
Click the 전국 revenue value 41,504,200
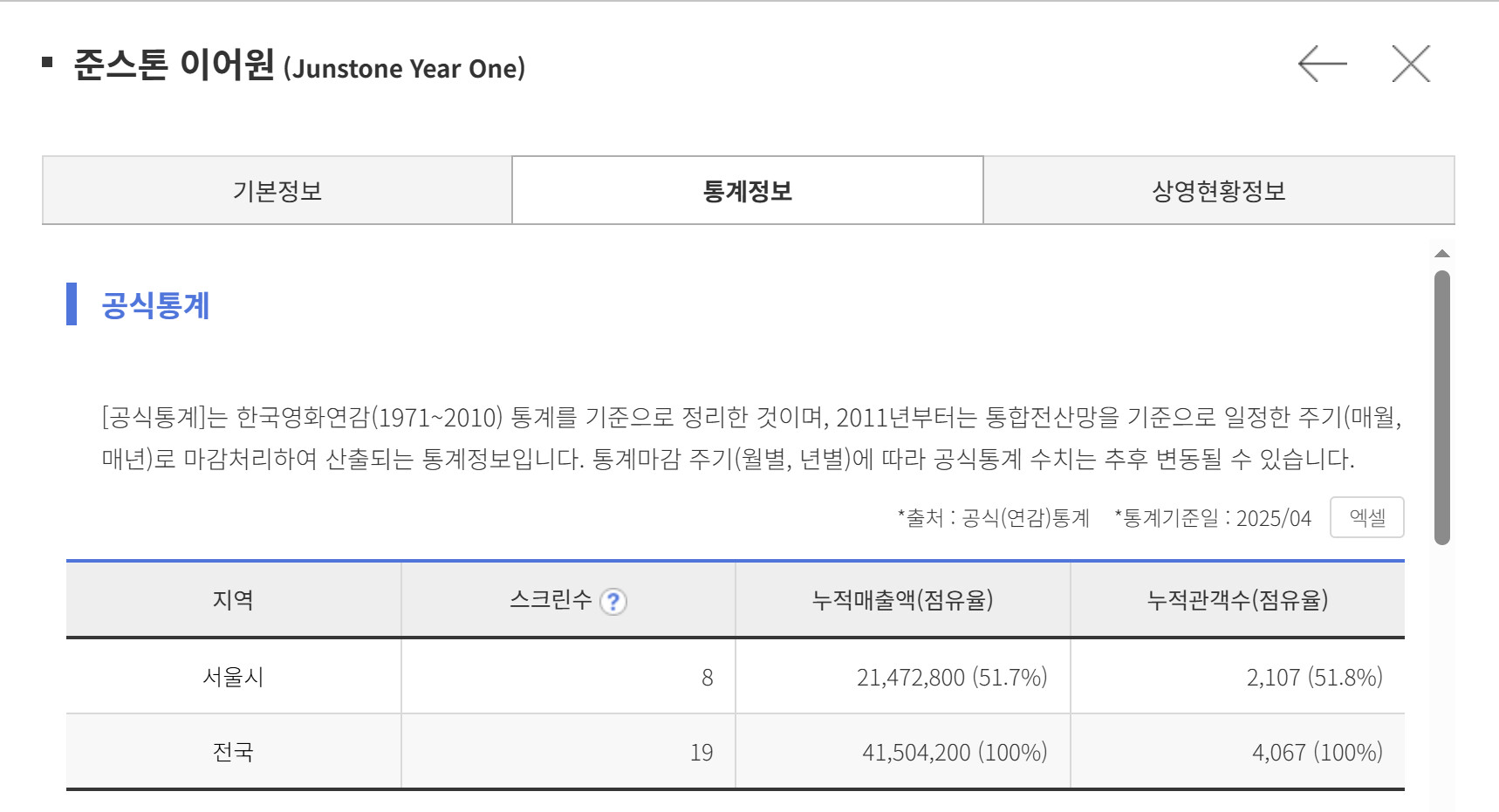pos(916,753)
